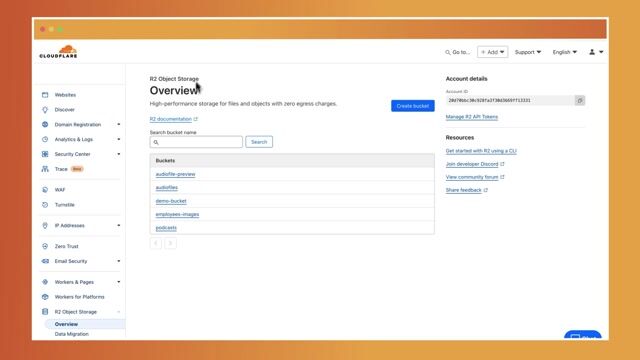The height and width of the screenshot is (360, 640).
Task: Click the Discover lightbulb icon
Action: [45, 109]
